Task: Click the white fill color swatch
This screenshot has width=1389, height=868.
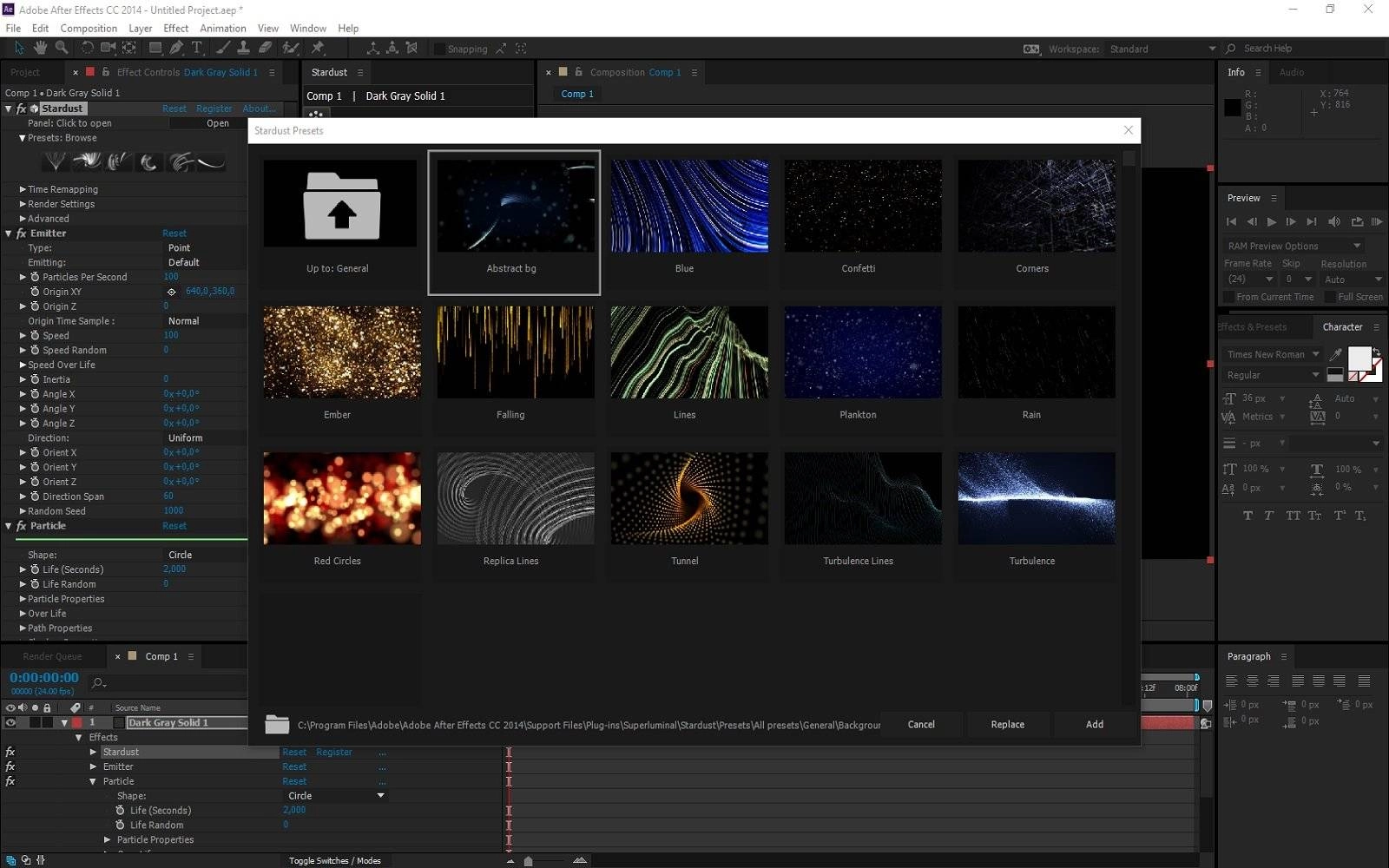Action: [1359, 358]
